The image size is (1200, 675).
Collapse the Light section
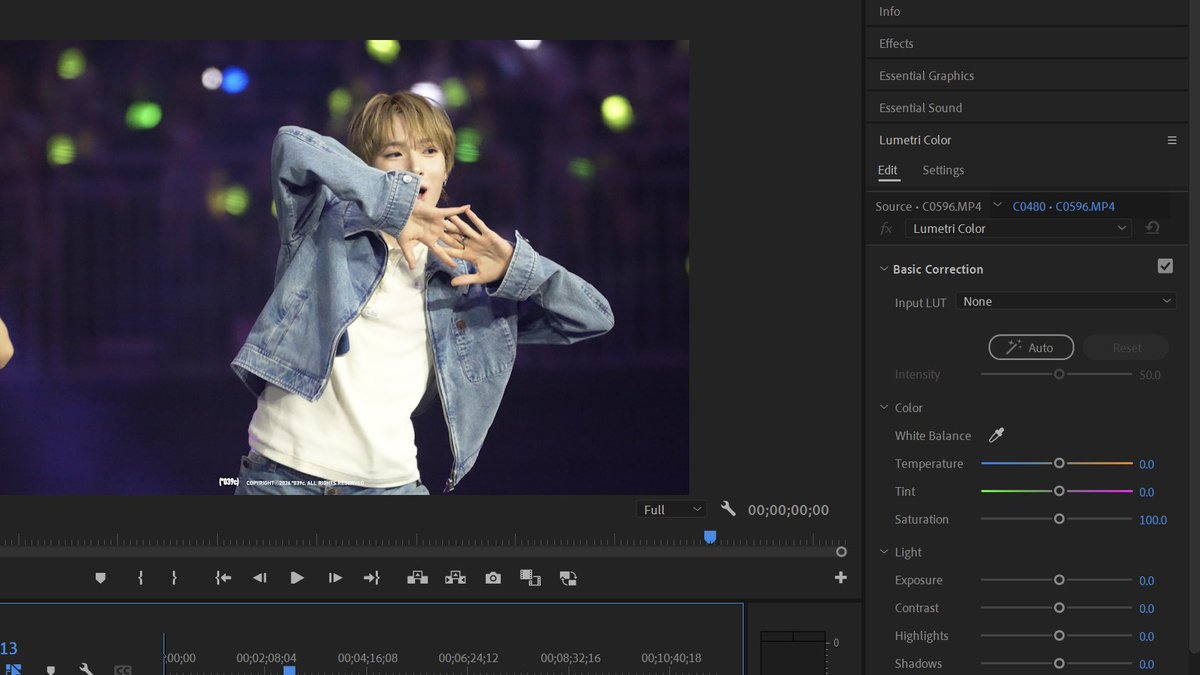pos(883,552)
